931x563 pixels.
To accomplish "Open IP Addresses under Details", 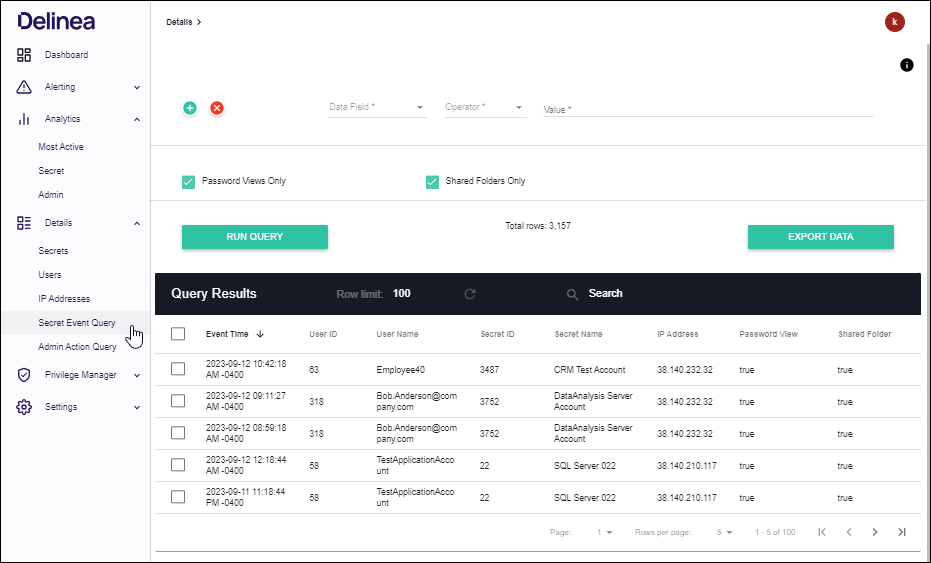I will pyautogui.click(x=64, y=299).
